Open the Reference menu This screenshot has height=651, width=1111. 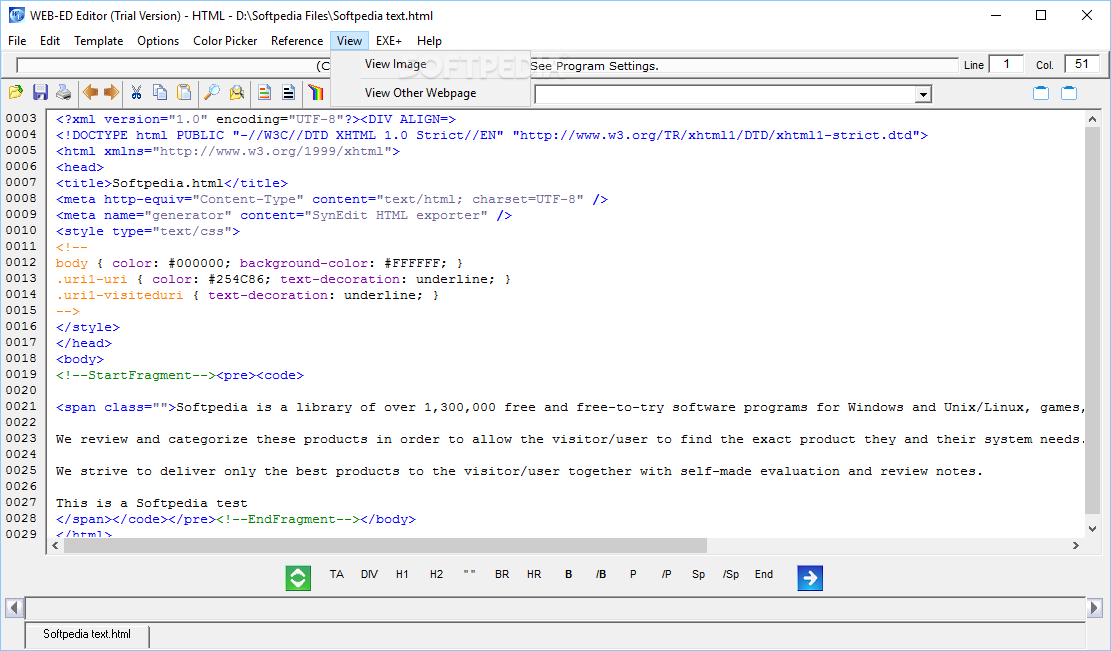point(297,41)
